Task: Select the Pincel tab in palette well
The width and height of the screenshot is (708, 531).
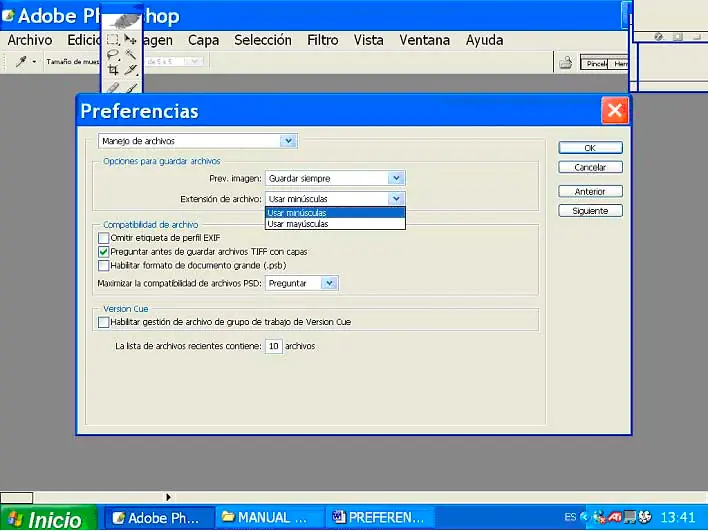Action: (595, 64)
